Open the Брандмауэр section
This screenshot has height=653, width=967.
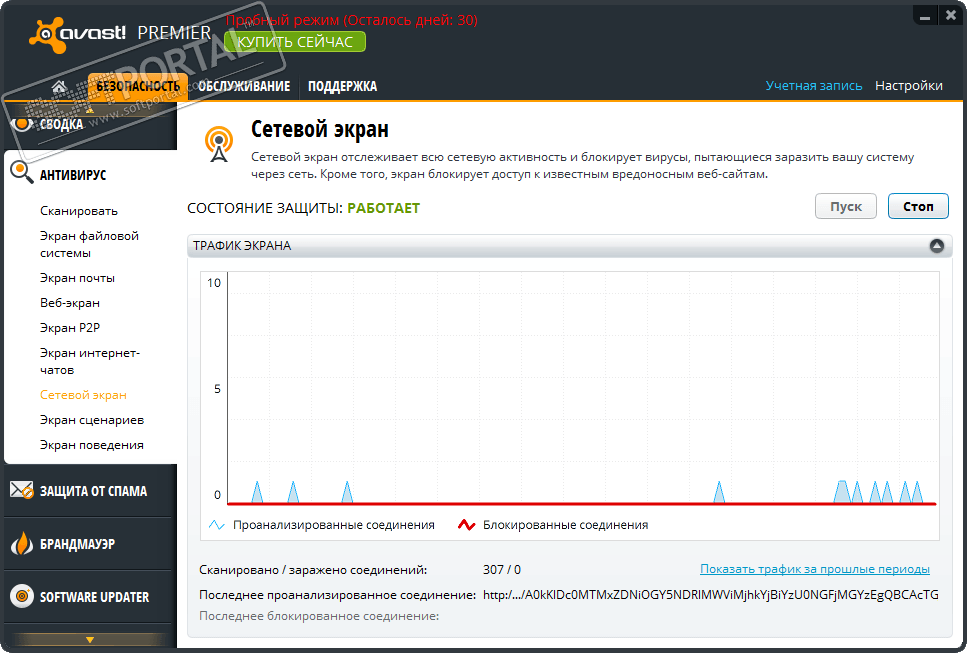(77, 544)
